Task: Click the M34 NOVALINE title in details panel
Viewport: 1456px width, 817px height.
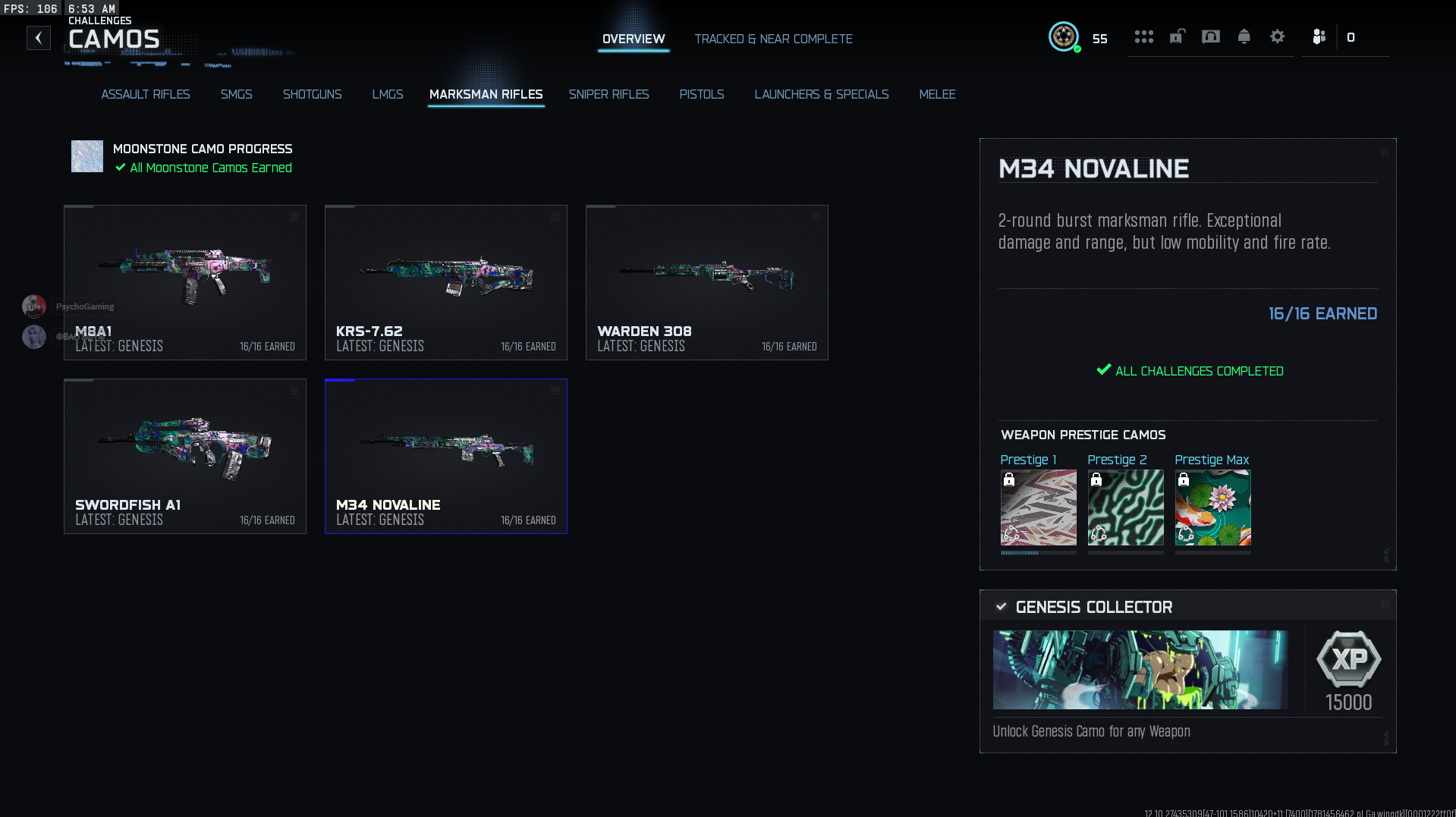Action: pos(1093,168)
